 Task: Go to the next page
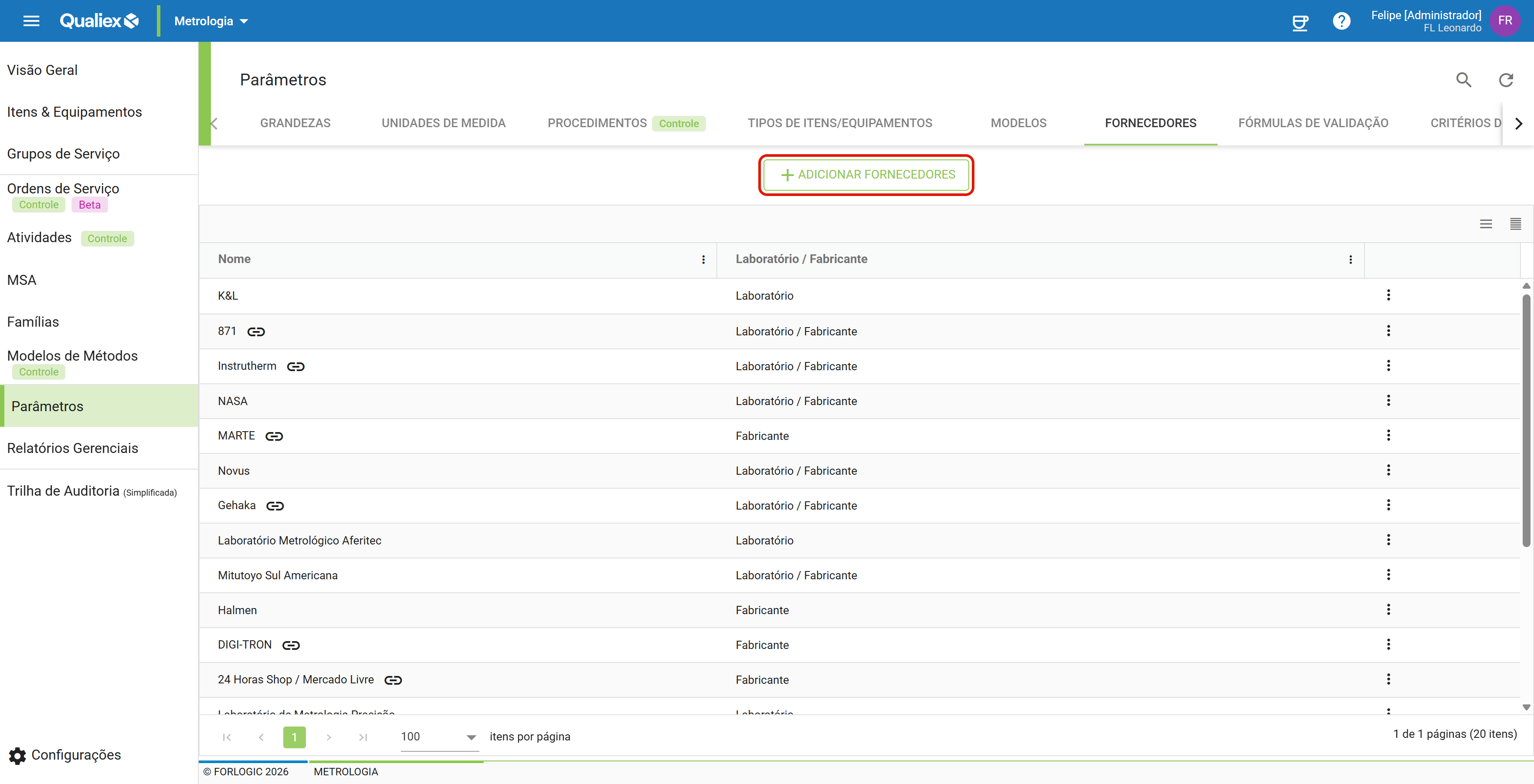tap(328, 737)
